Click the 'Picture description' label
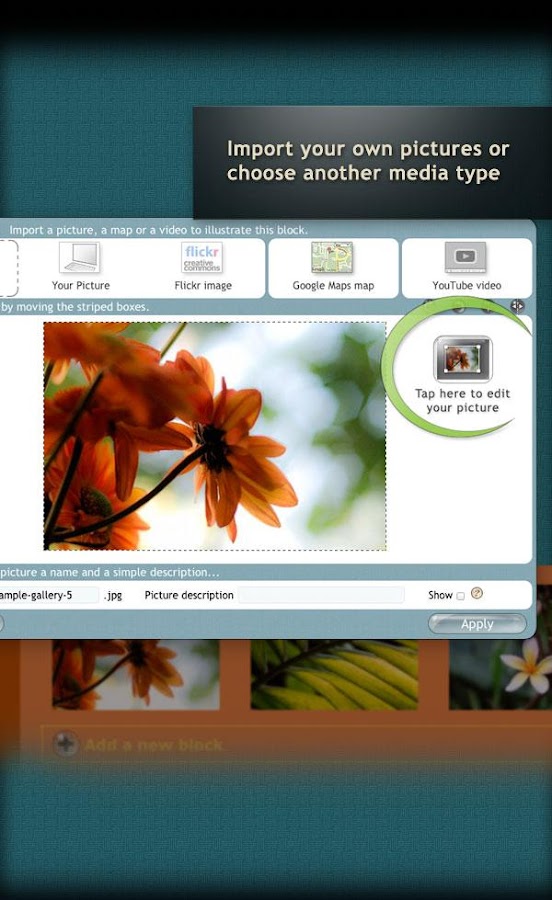The height and width of the screenshot is (900, 552). (x=189, y=595)
